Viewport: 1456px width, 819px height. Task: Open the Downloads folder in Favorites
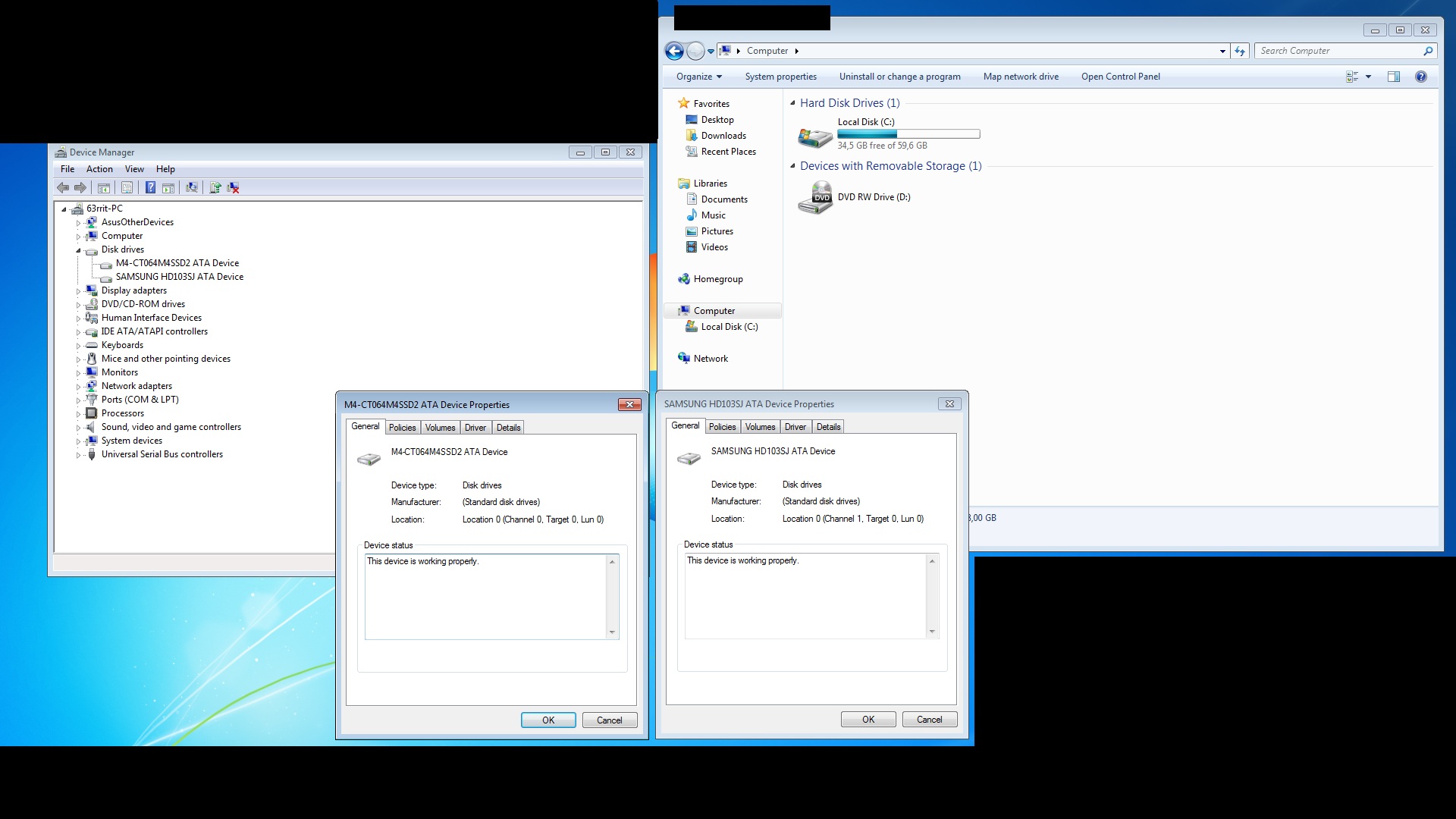[x=723, y=136]
